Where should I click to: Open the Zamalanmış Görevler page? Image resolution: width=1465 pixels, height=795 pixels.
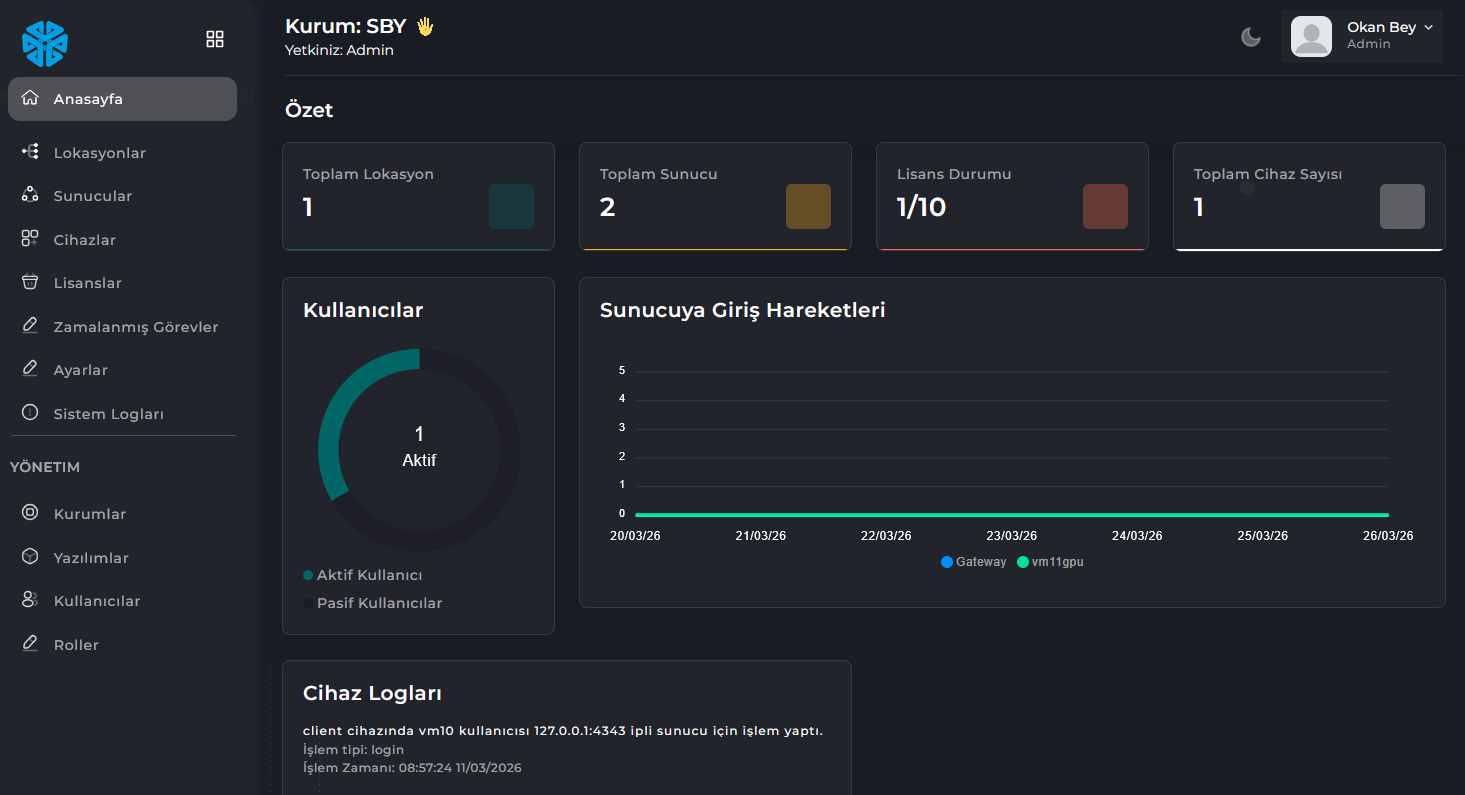click(x=135, y=327)
